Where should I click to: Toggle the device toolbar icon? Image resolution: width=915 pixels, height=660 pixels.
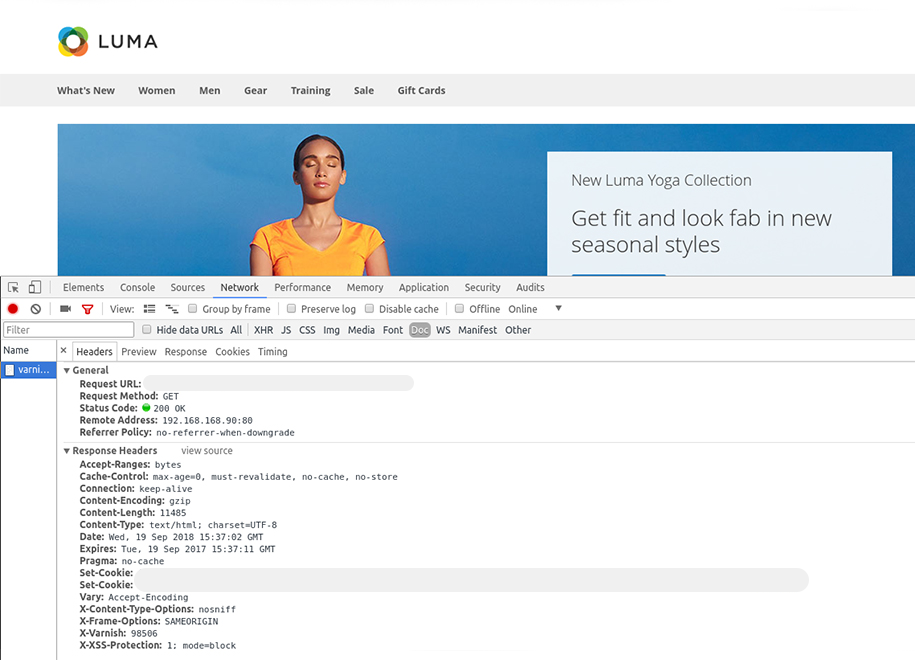pos(35,287)
